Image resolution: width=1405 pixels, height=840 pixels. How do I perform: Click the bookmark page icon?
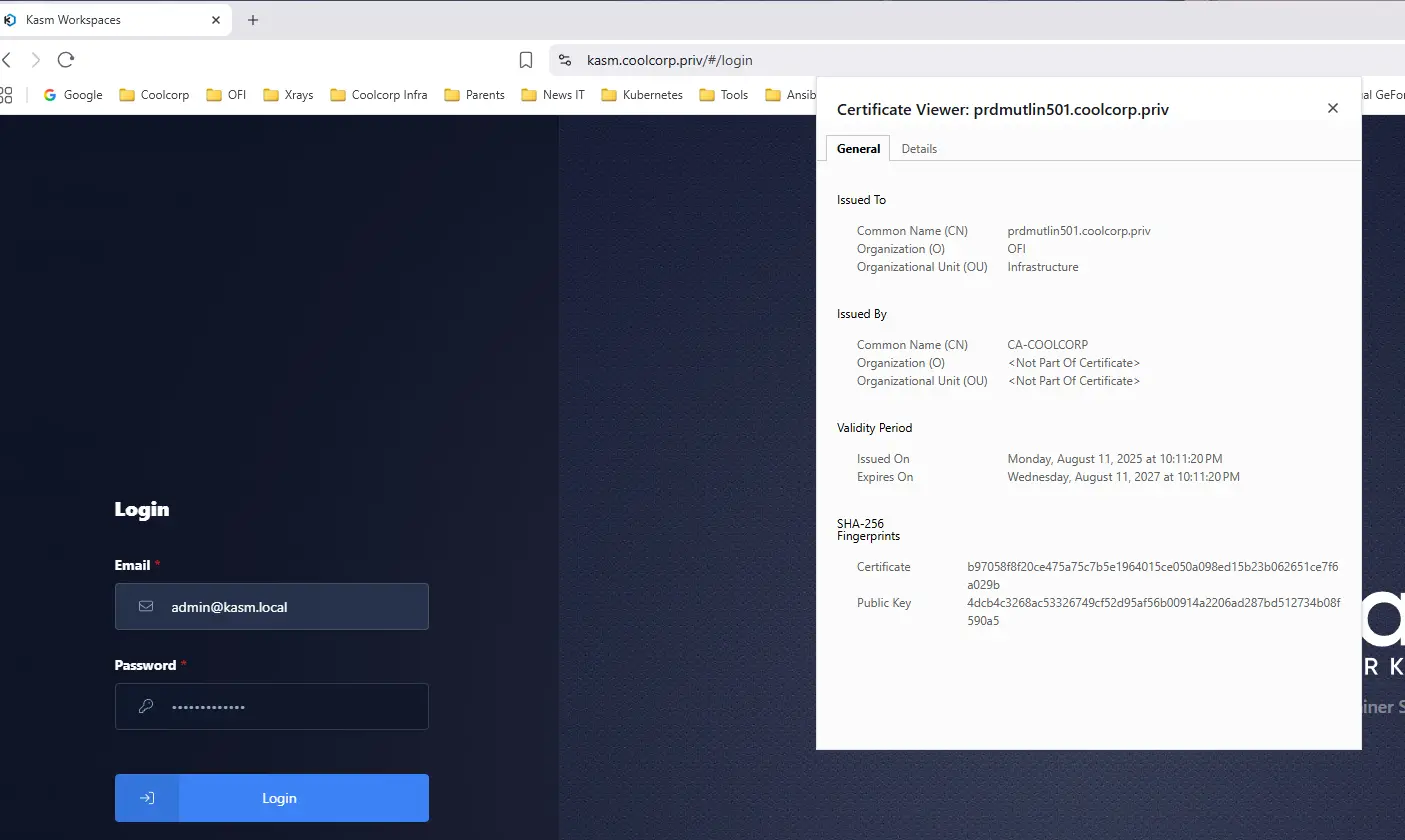(x=526, y=60)
